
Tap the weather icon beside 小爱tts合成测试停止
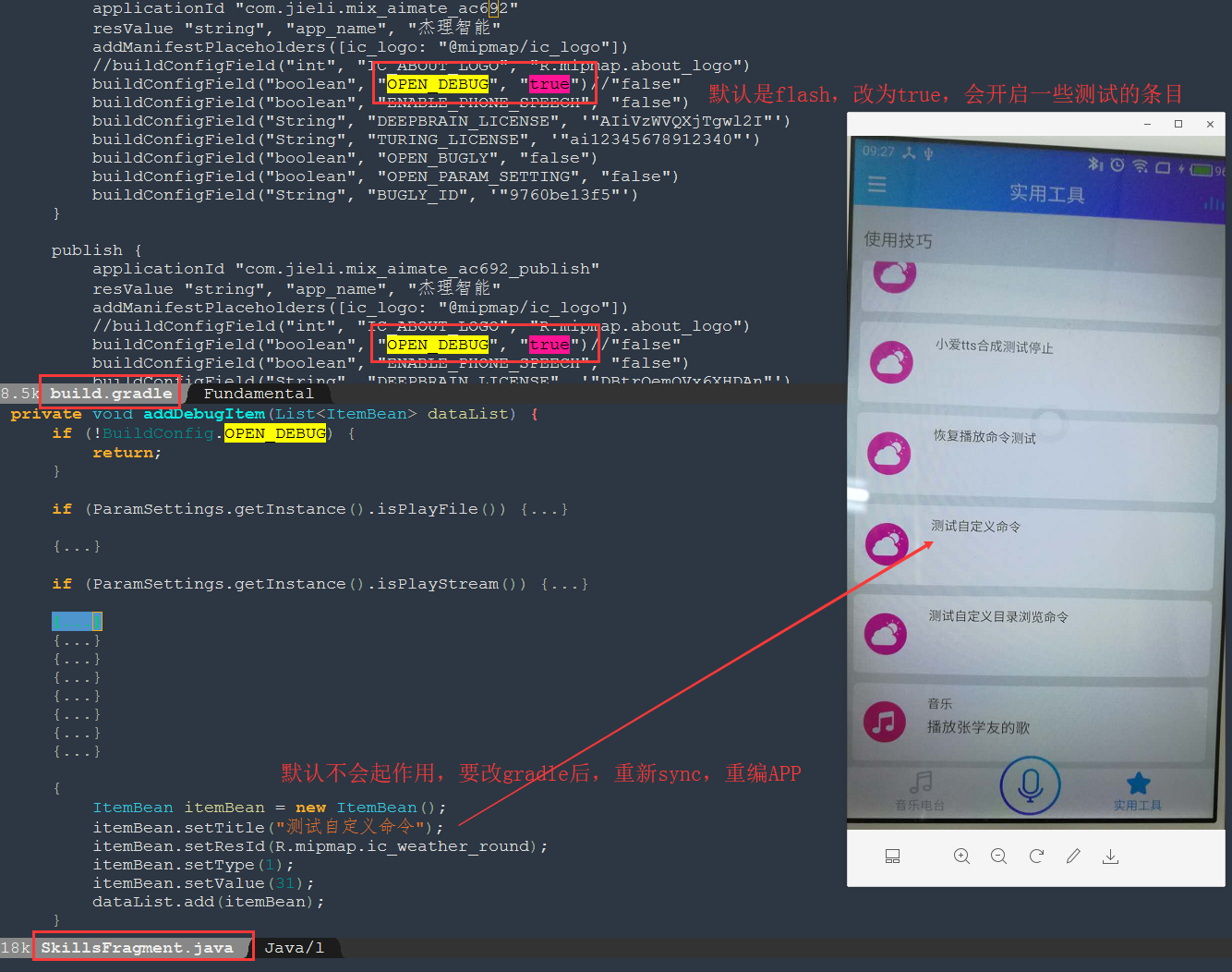891,362
